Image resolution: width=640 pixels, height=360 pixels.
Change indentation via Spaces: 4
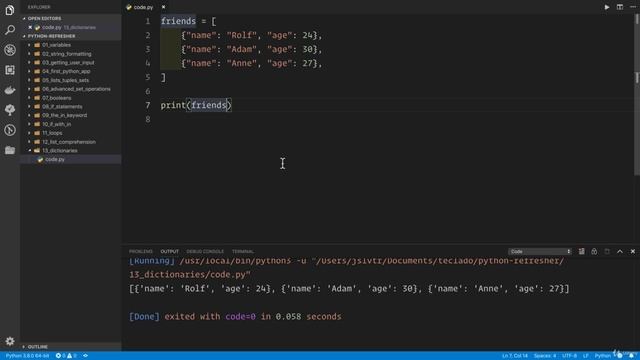(544, 356)
